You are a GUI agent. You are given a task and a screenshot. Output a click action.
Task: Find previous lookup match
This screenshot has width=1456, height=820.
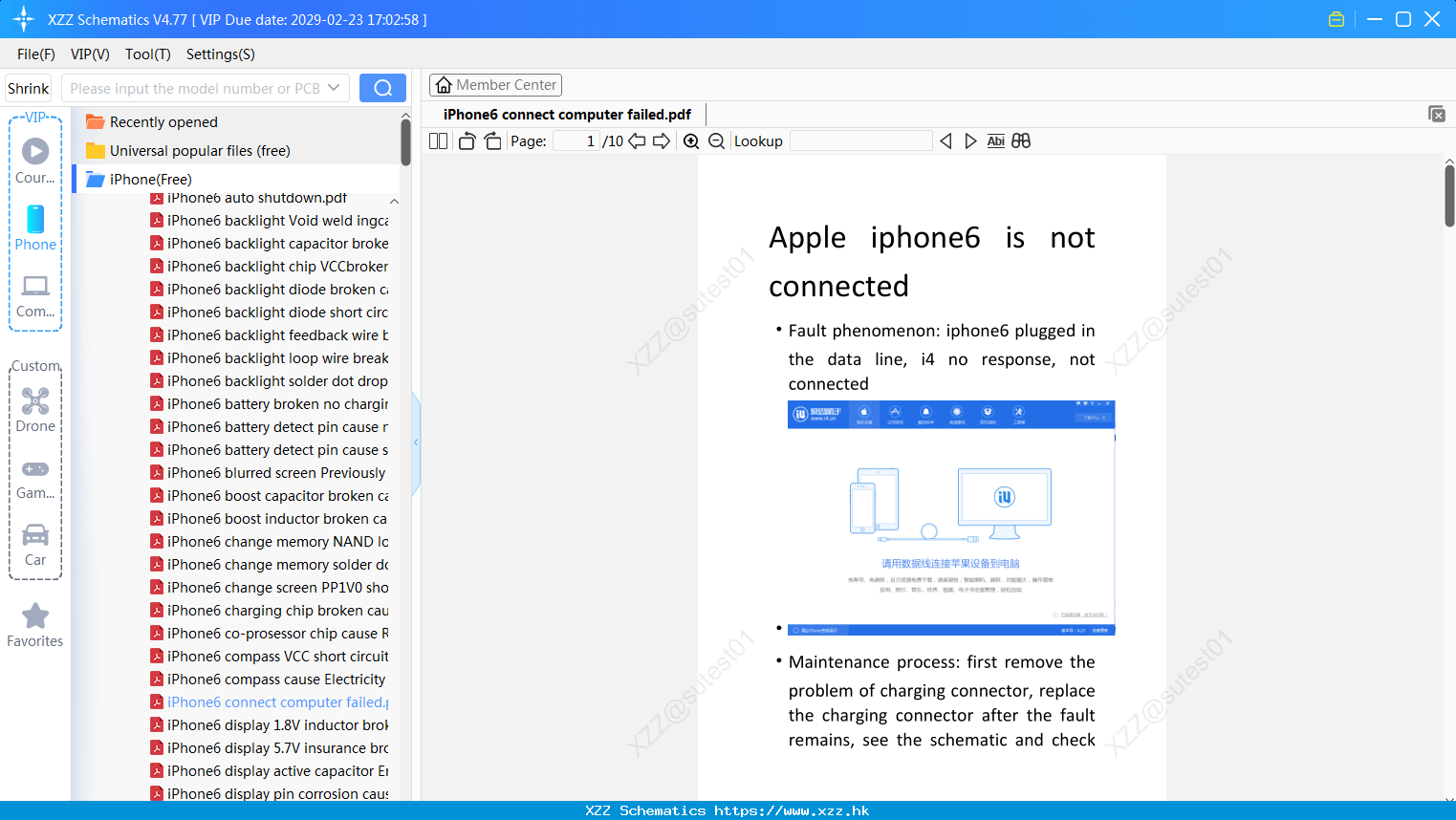click(x=945, y=141)
